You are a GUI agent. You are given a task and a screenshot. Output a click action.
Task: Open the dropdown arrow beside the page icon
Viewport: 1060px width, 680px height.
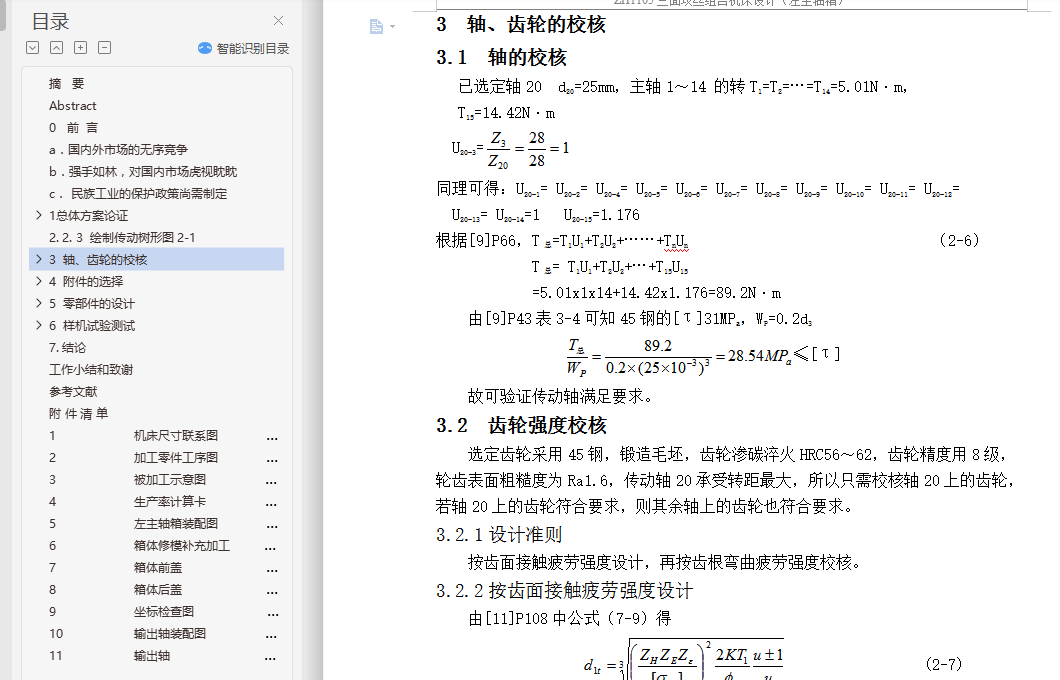coord(392,27)
